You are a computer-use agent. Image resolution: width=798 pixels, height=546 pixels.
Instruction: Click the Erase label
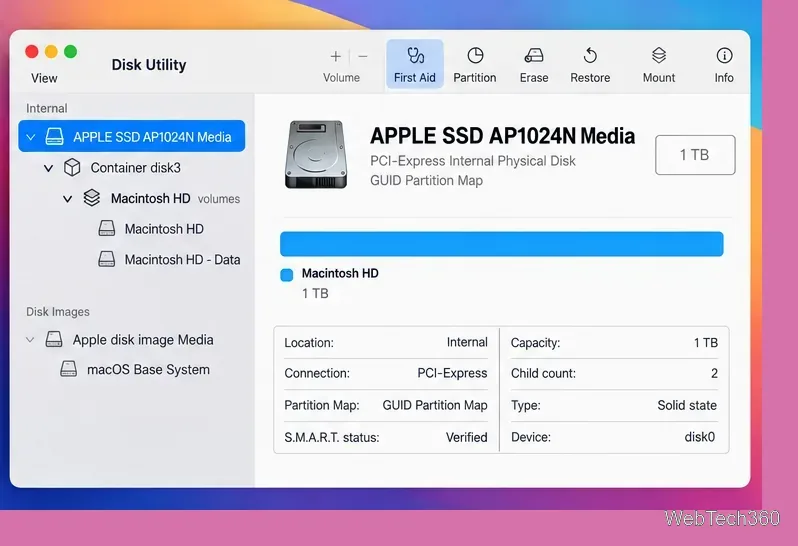click(x=534, y=78)
